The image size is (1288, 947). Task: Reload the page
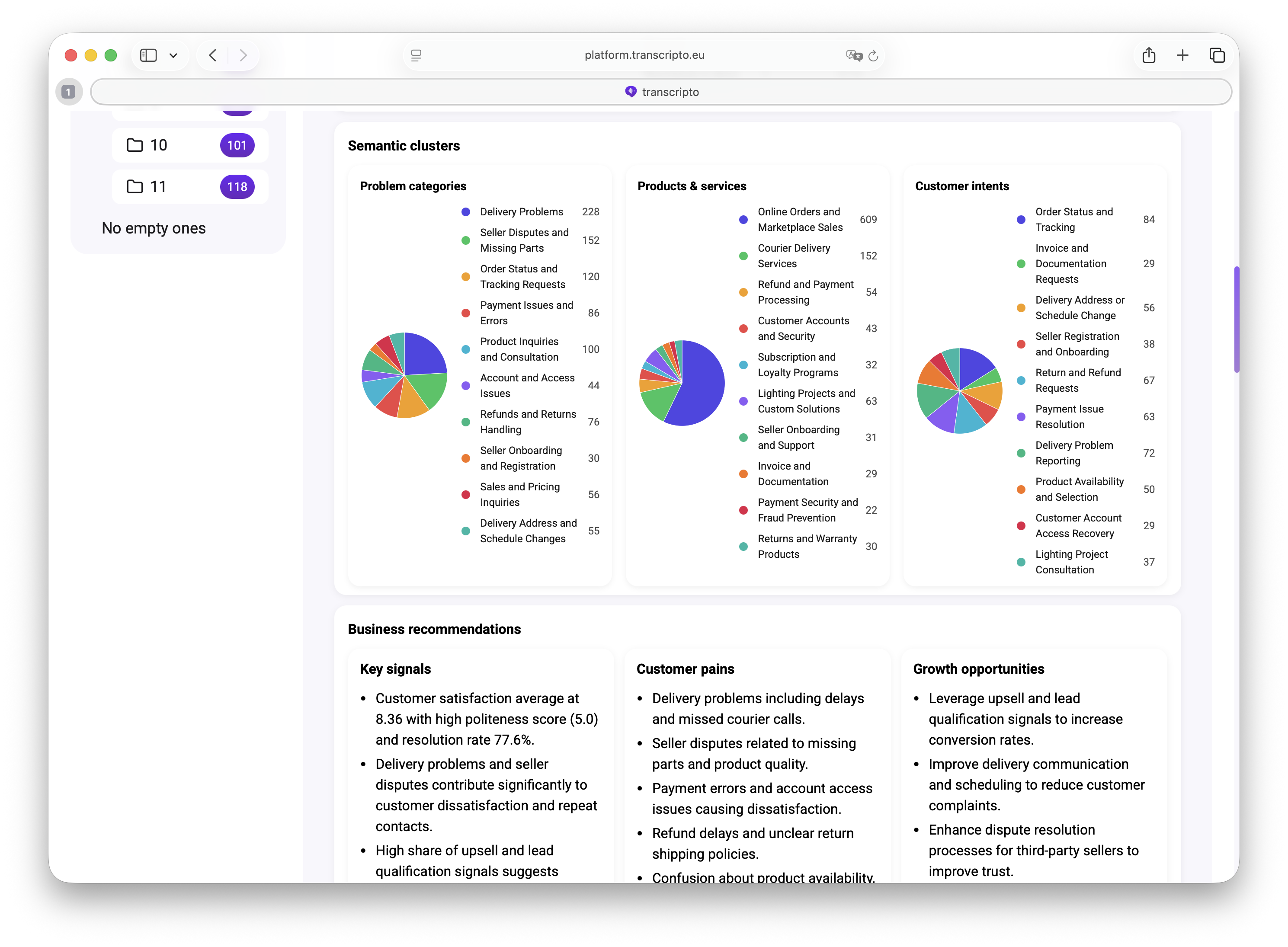coord(873,55)
